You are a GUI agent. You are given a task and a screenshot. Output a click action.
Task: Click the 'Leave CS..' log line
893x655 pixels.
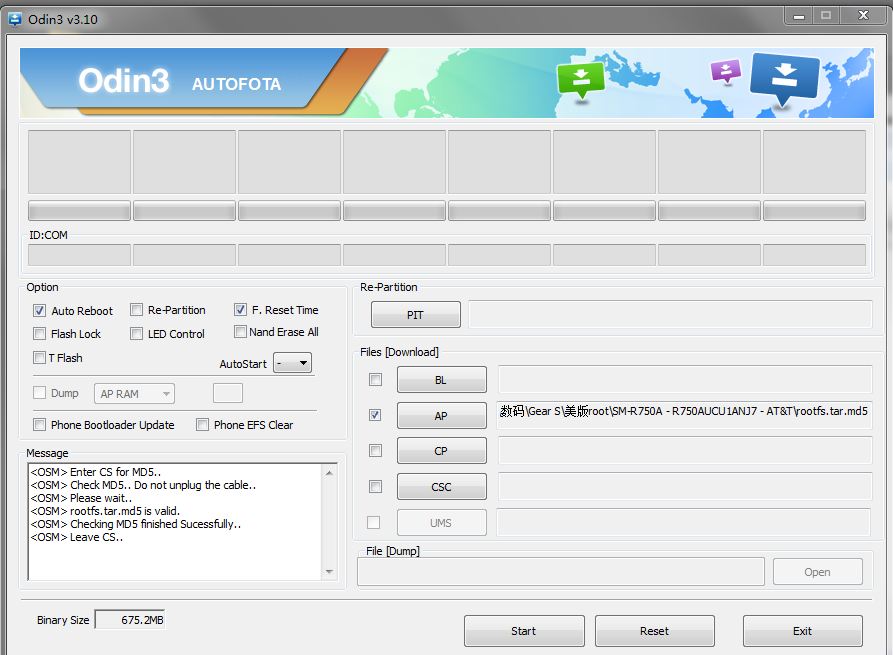coord(76,537)
